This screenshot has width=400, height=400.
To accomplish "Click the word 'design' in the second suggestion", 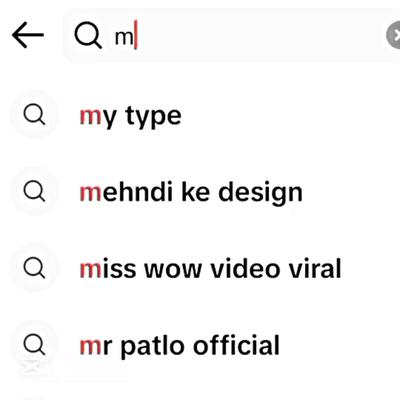I will coord(260,193).
